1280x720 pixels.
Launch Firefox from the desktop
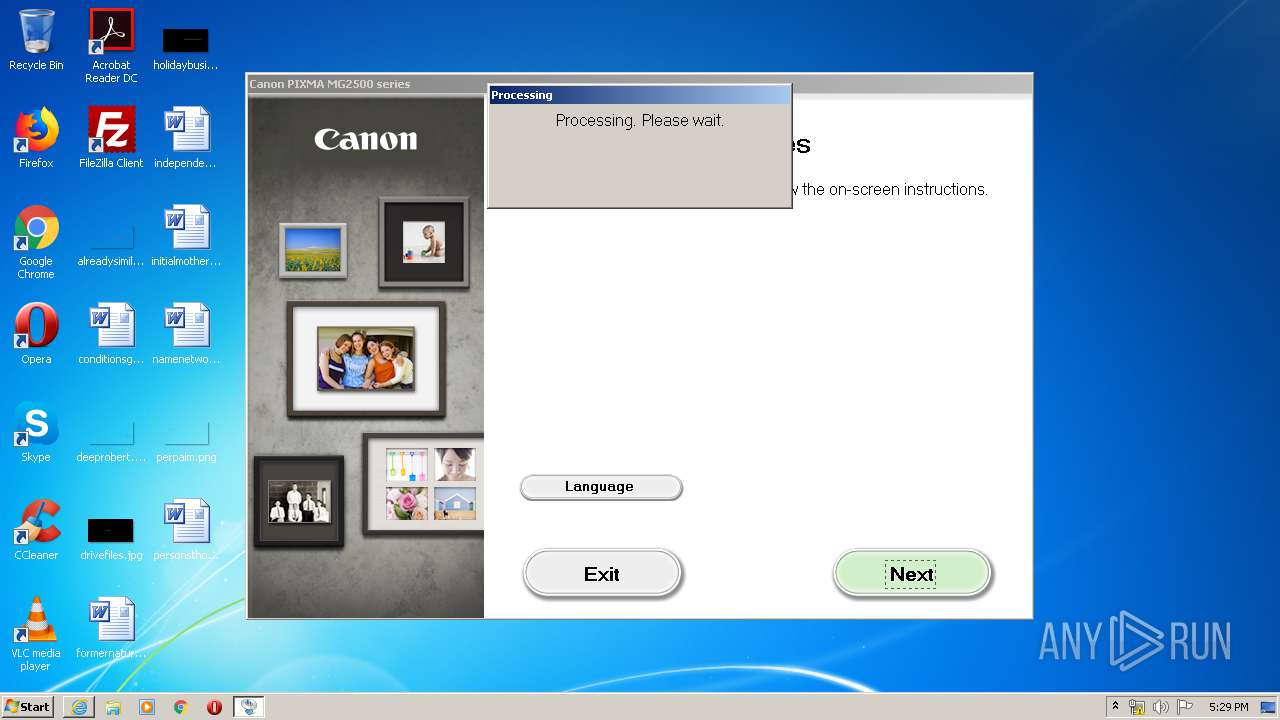click(36, 138)
